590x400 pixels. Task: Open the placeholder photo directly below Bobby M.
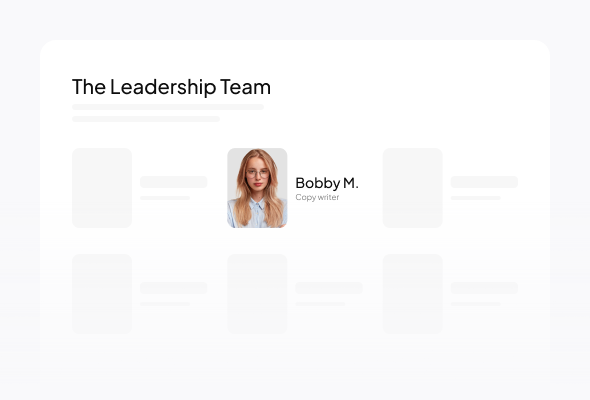click(257, 294)
